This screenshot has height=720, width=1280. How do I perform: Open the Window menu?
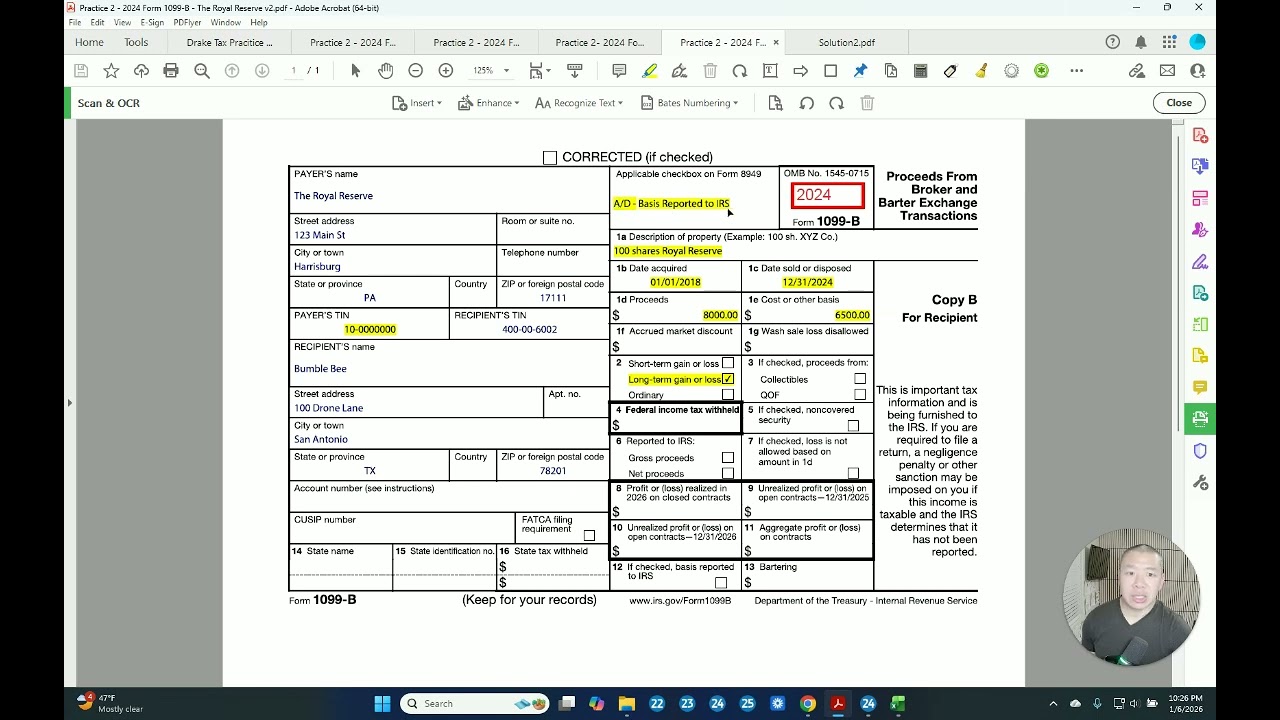coord(225,22)
